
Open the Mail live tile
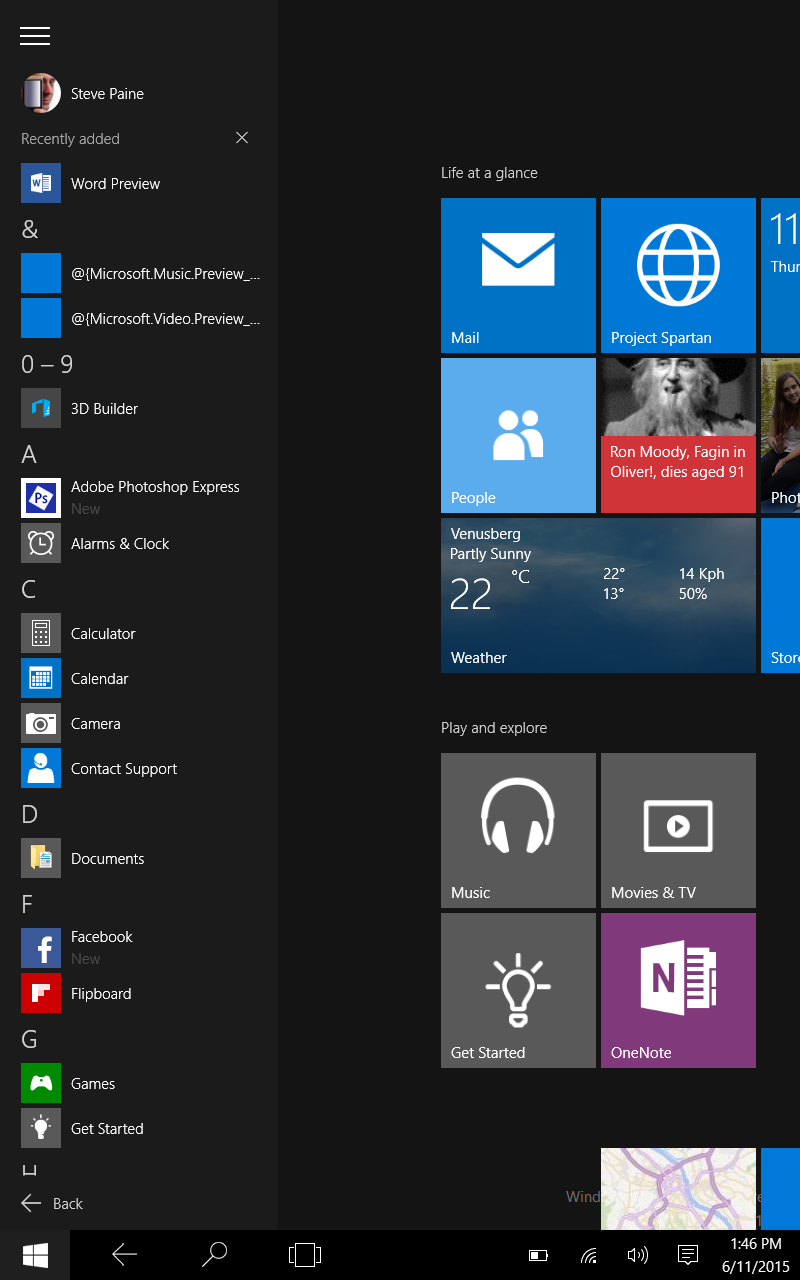(518, 275)
